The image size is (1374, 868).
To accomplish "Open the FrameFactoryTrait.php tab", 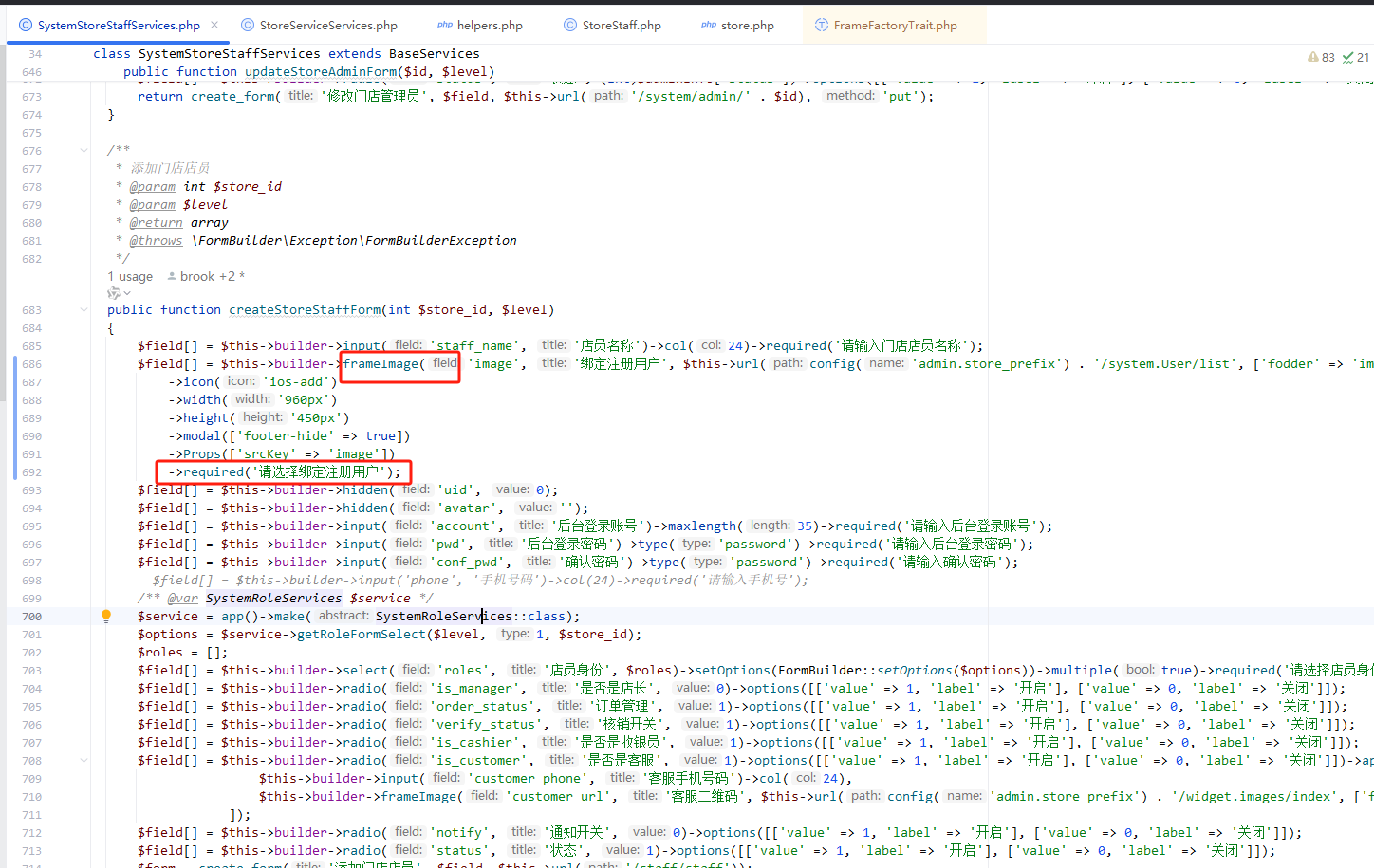I will [886, 26].
